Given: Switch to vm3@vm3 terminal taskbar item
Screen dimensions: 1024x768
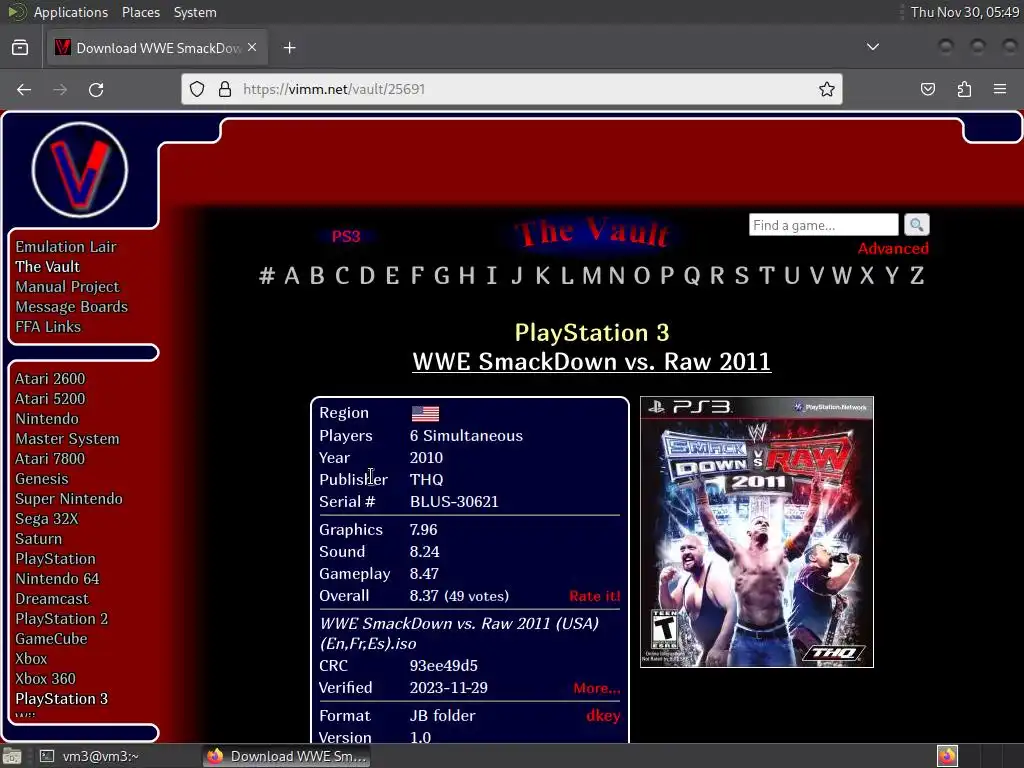Looking at the screenshot, I should pos(90,756).
